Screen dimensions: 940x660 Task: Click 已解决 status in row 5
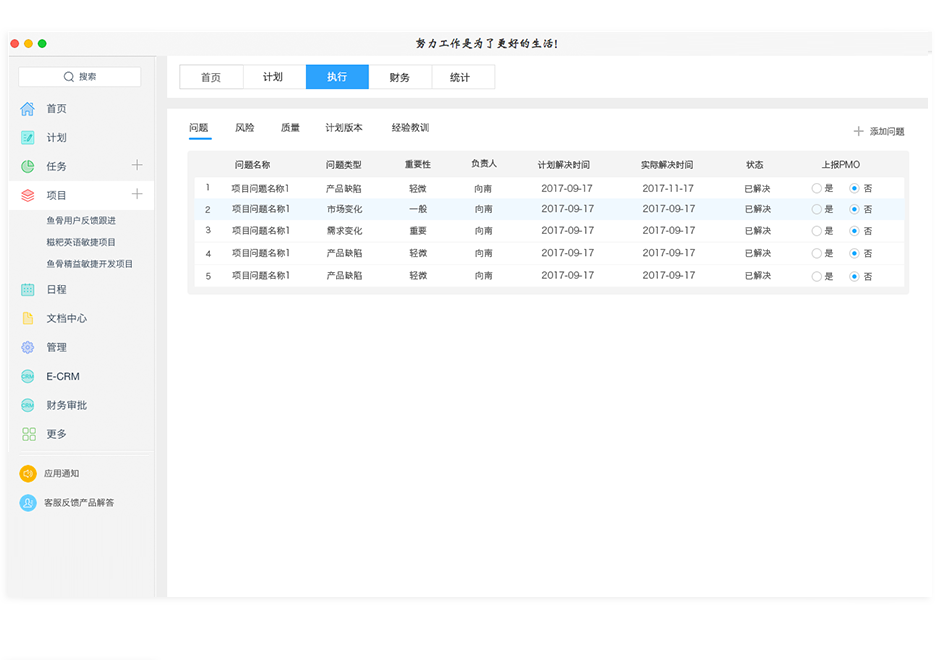(x=758, y=276)
